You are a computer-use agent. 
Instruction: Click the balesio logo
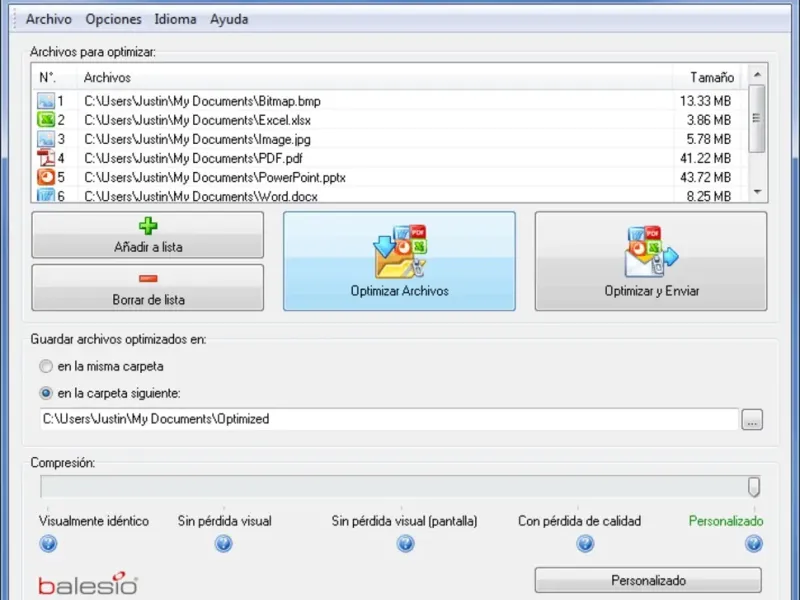click(88, 584)
